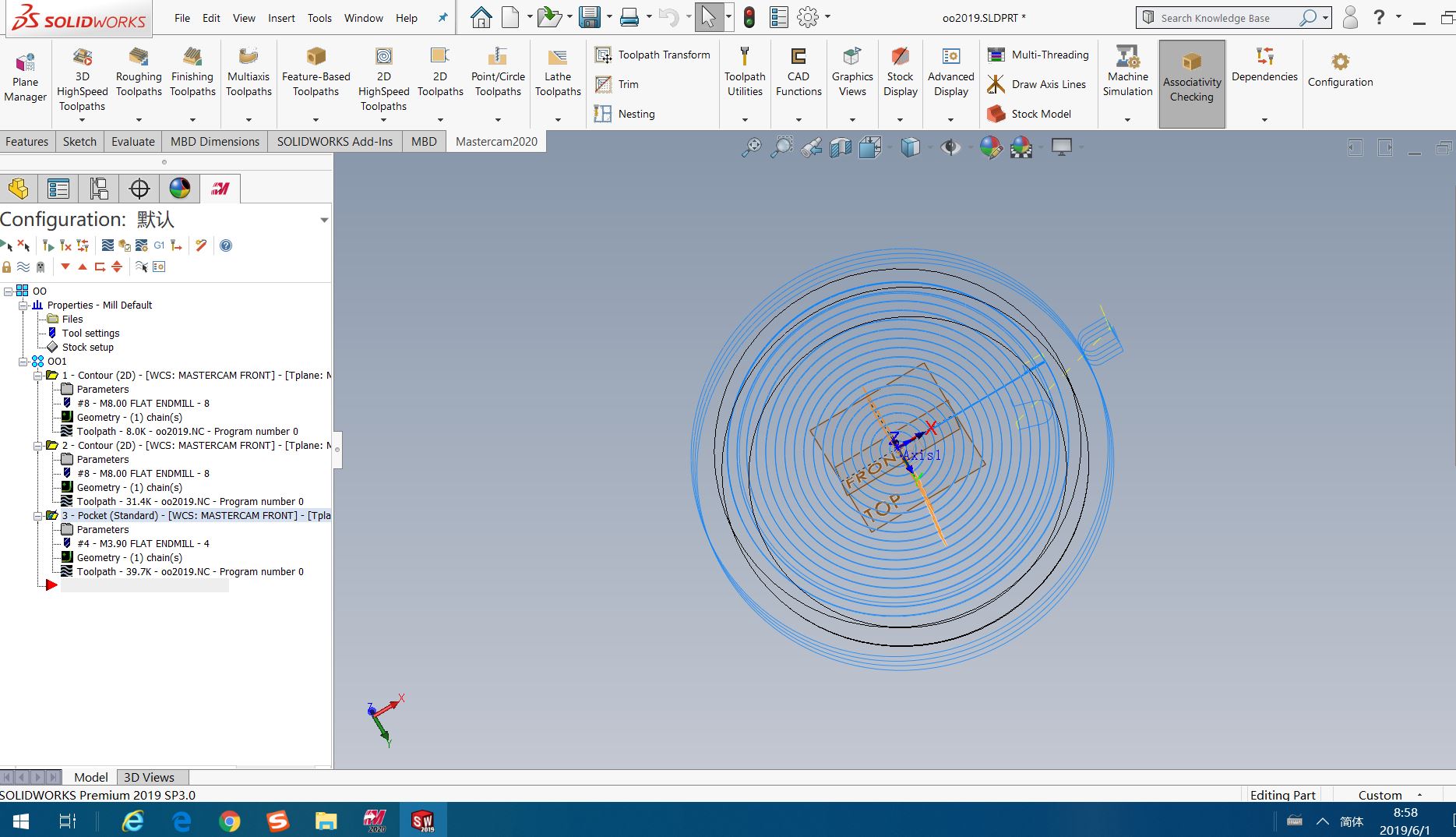Viewport: 1456px width, 837px height.
Task: Open Apply Scene tool
Action: click(x=1021, y=147)
